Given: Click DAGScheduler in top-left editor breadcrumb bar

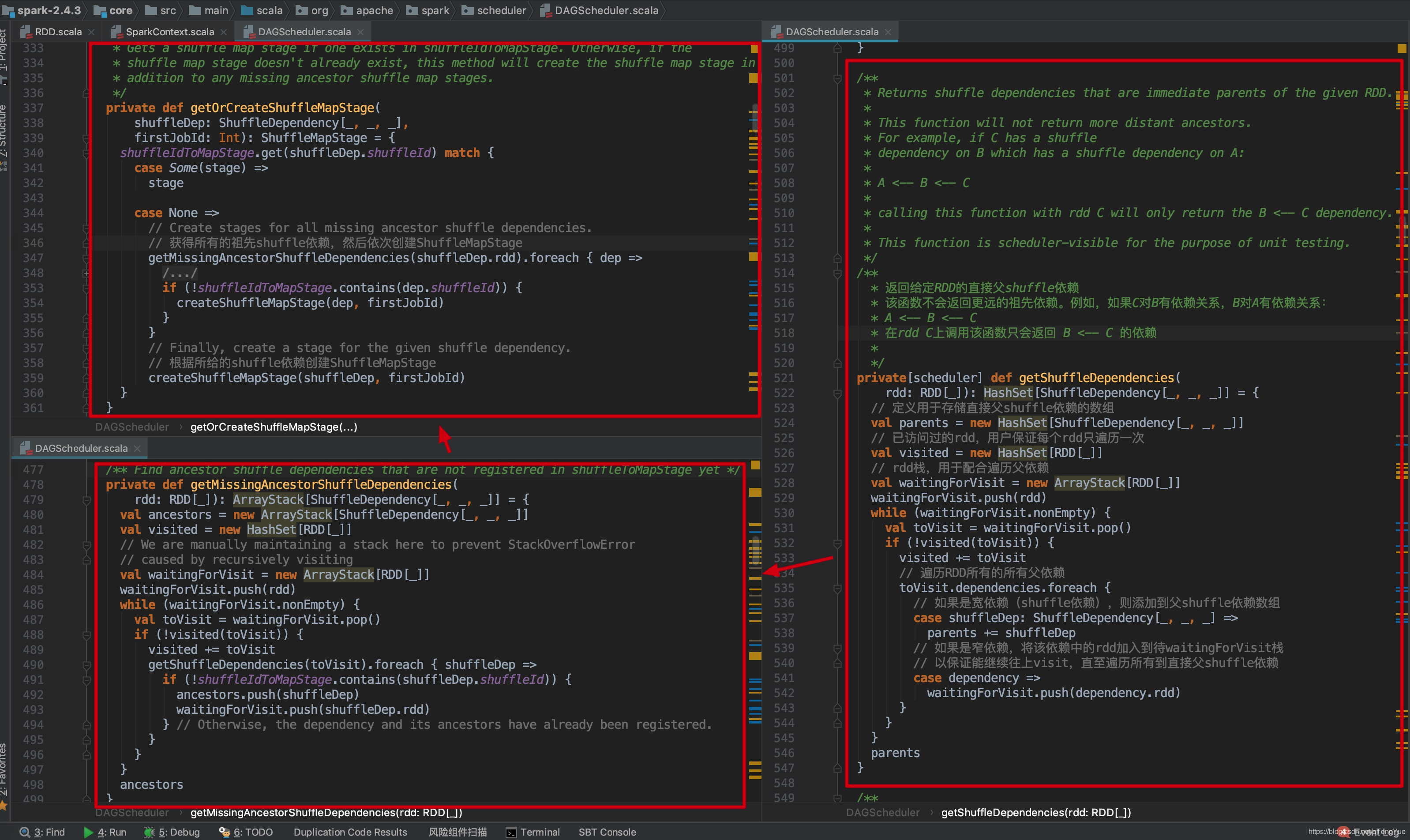Looking at the screenshot, I should 132,427.
